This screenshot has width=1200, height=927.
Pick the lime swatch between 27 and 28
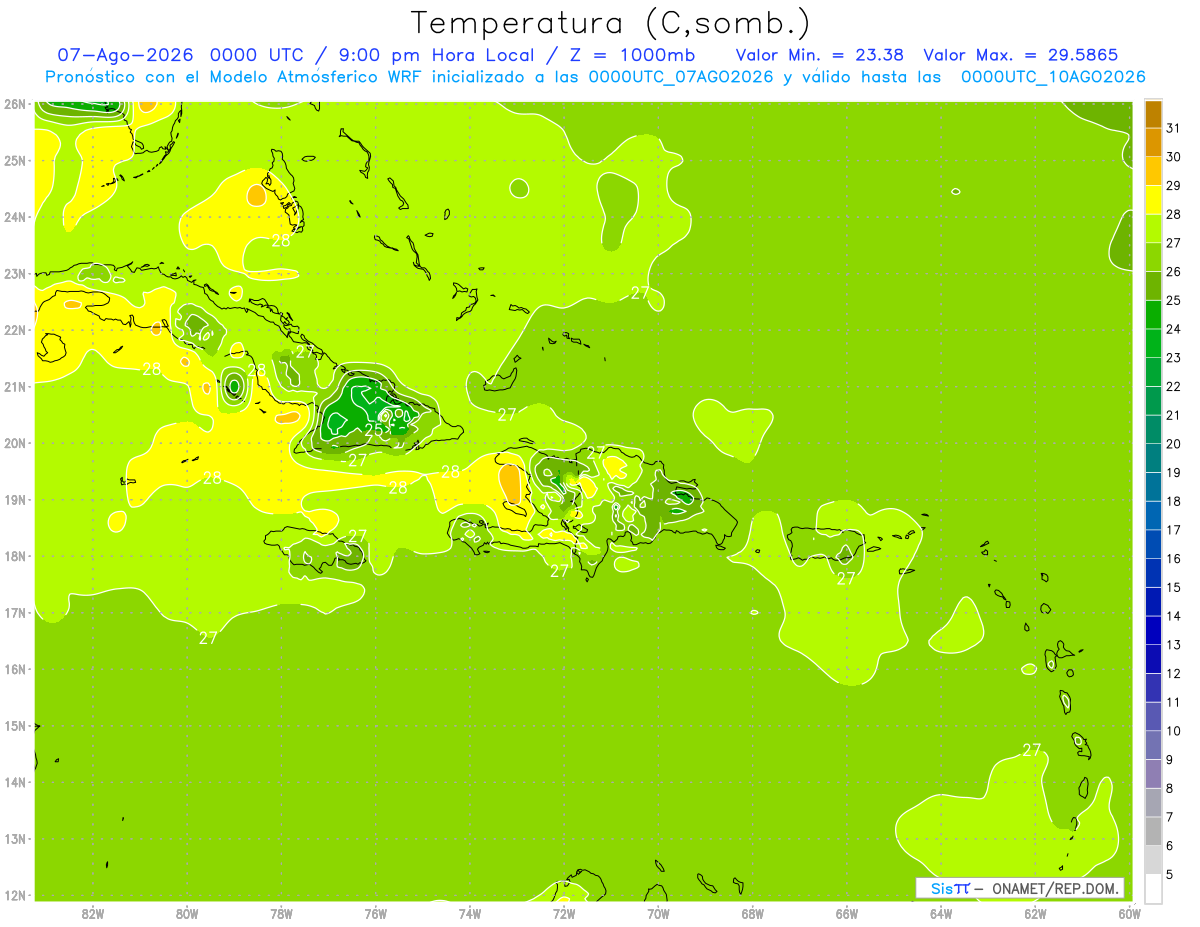pos(1153,228)
